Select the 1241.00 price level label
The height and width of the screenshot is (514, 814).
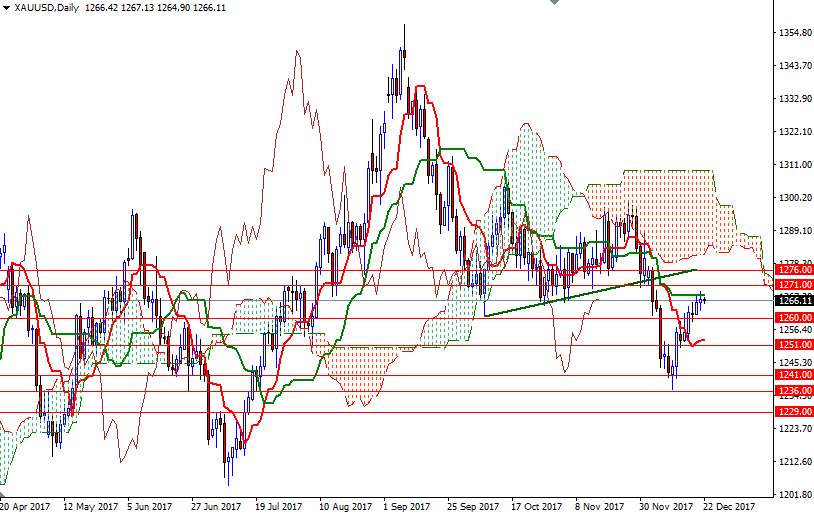(793, 375)
